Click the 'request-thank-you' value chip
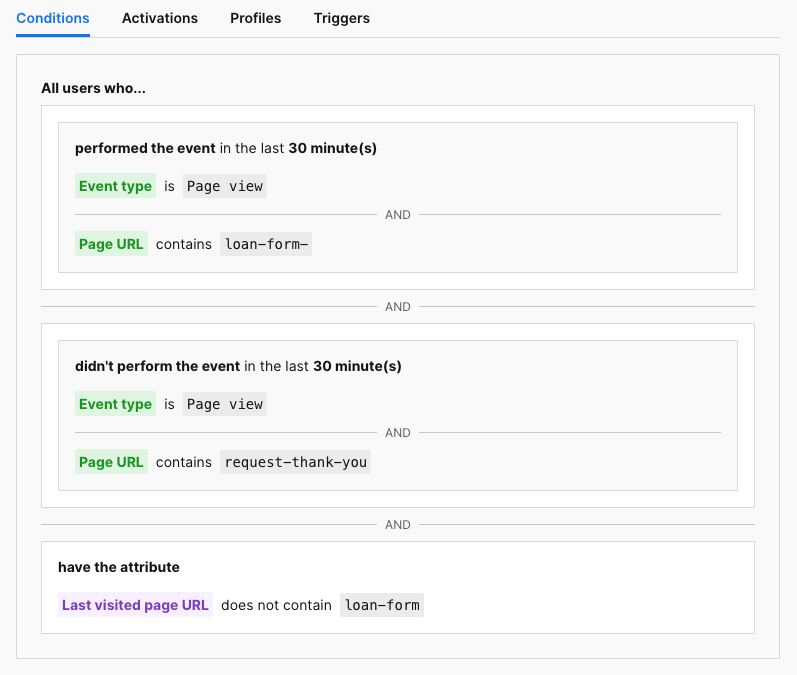 click(295, 462)
